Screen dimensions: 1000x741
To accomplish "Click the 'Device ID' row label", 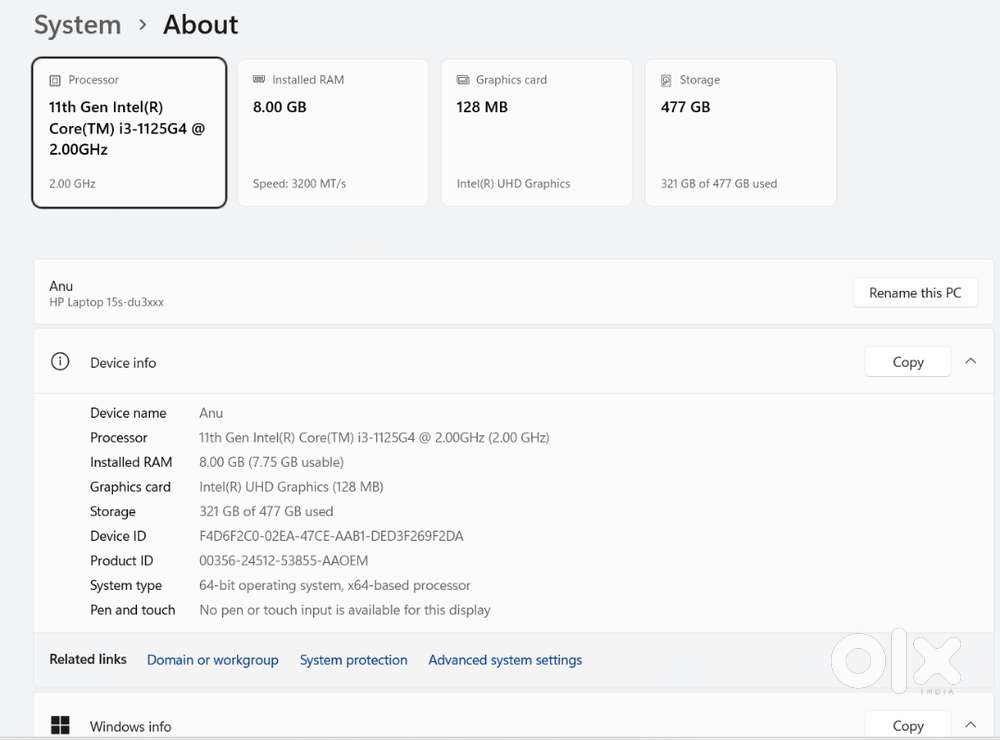I will 118,536.
